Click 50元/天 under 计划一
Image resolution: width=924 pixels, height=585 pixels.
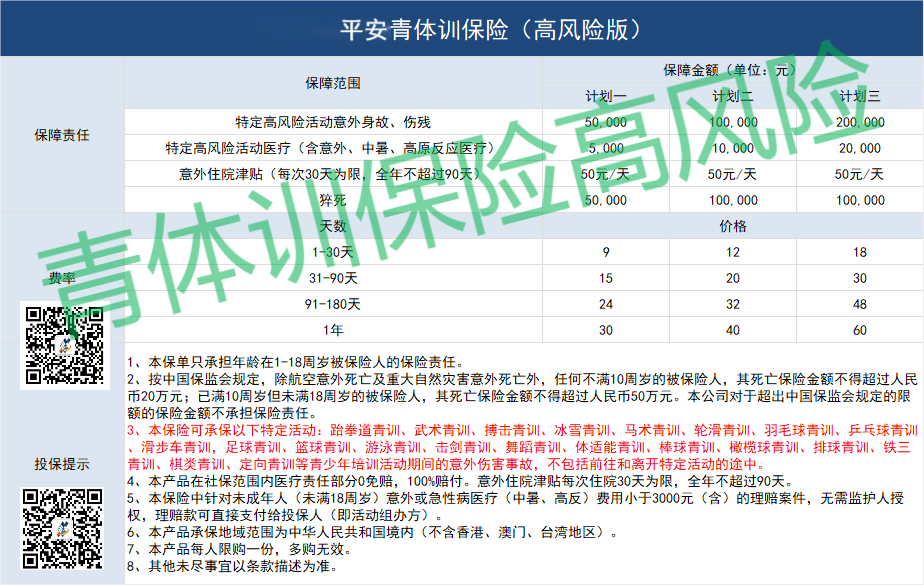click(606, 174)
